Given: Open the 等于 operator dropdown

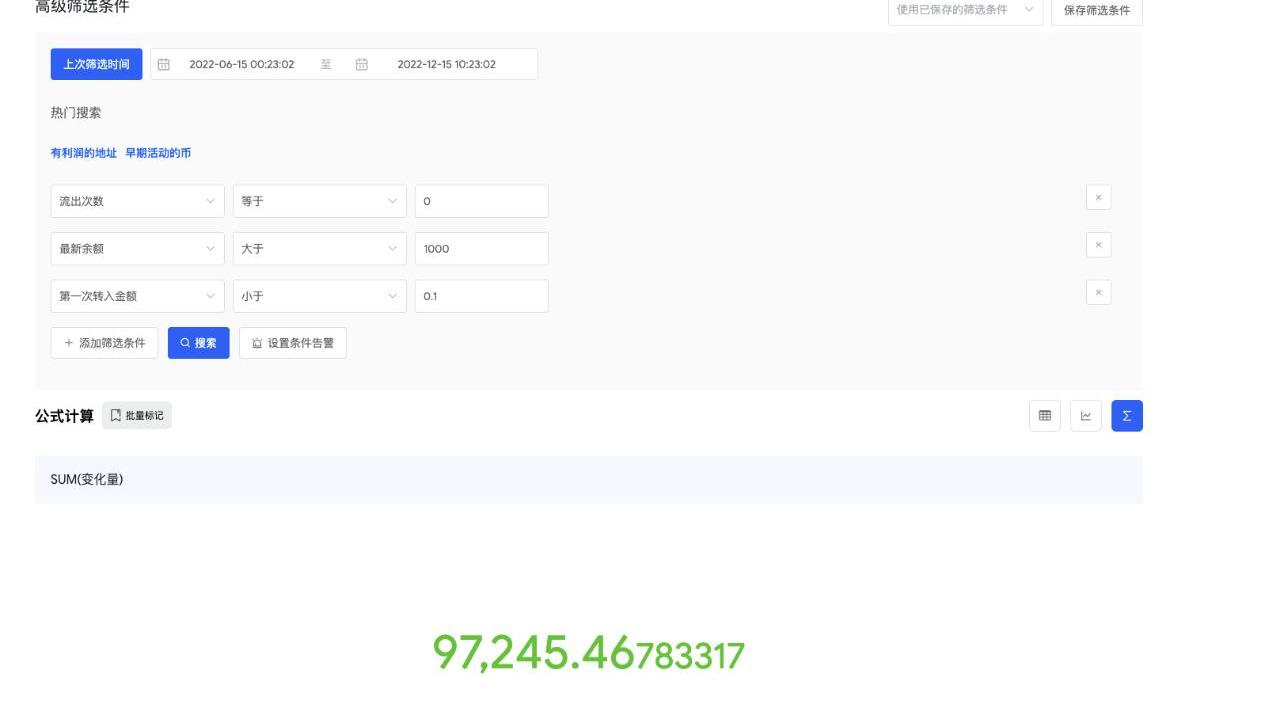Looking at the screenshot, I should 319,201.
